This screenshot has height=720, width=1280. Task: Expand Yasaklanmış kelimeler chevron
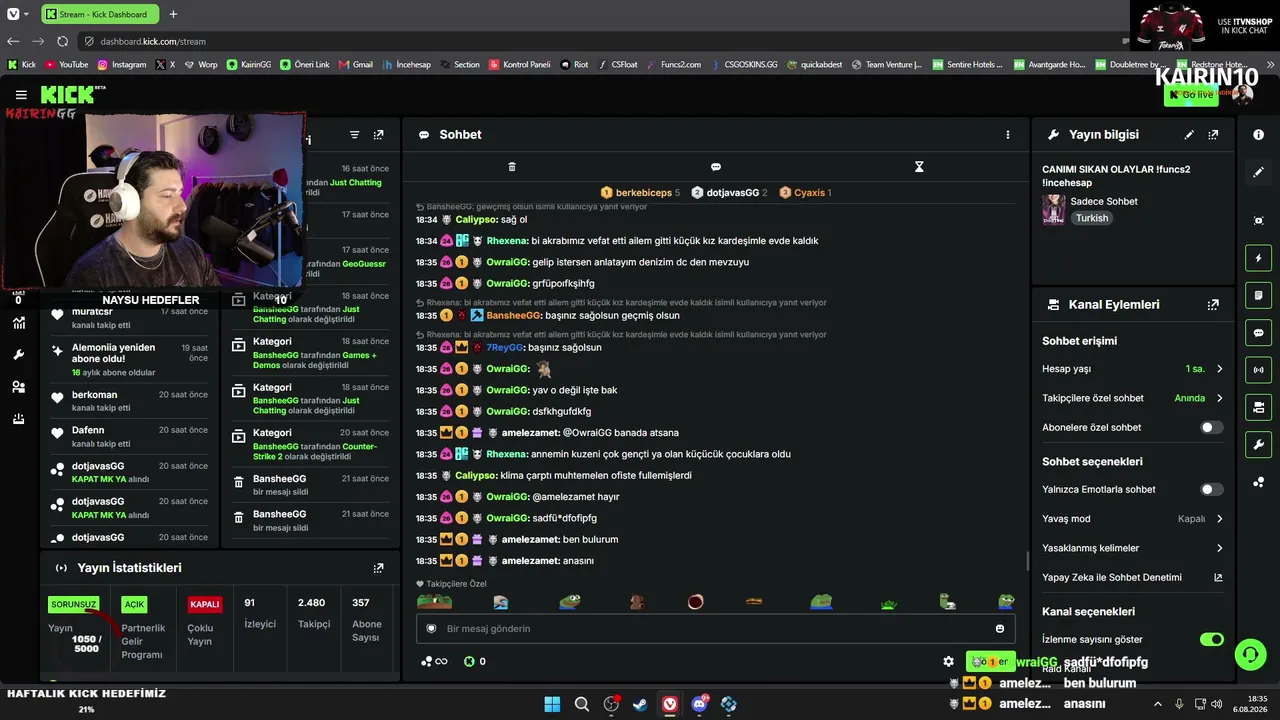(x=1219, y=548)
